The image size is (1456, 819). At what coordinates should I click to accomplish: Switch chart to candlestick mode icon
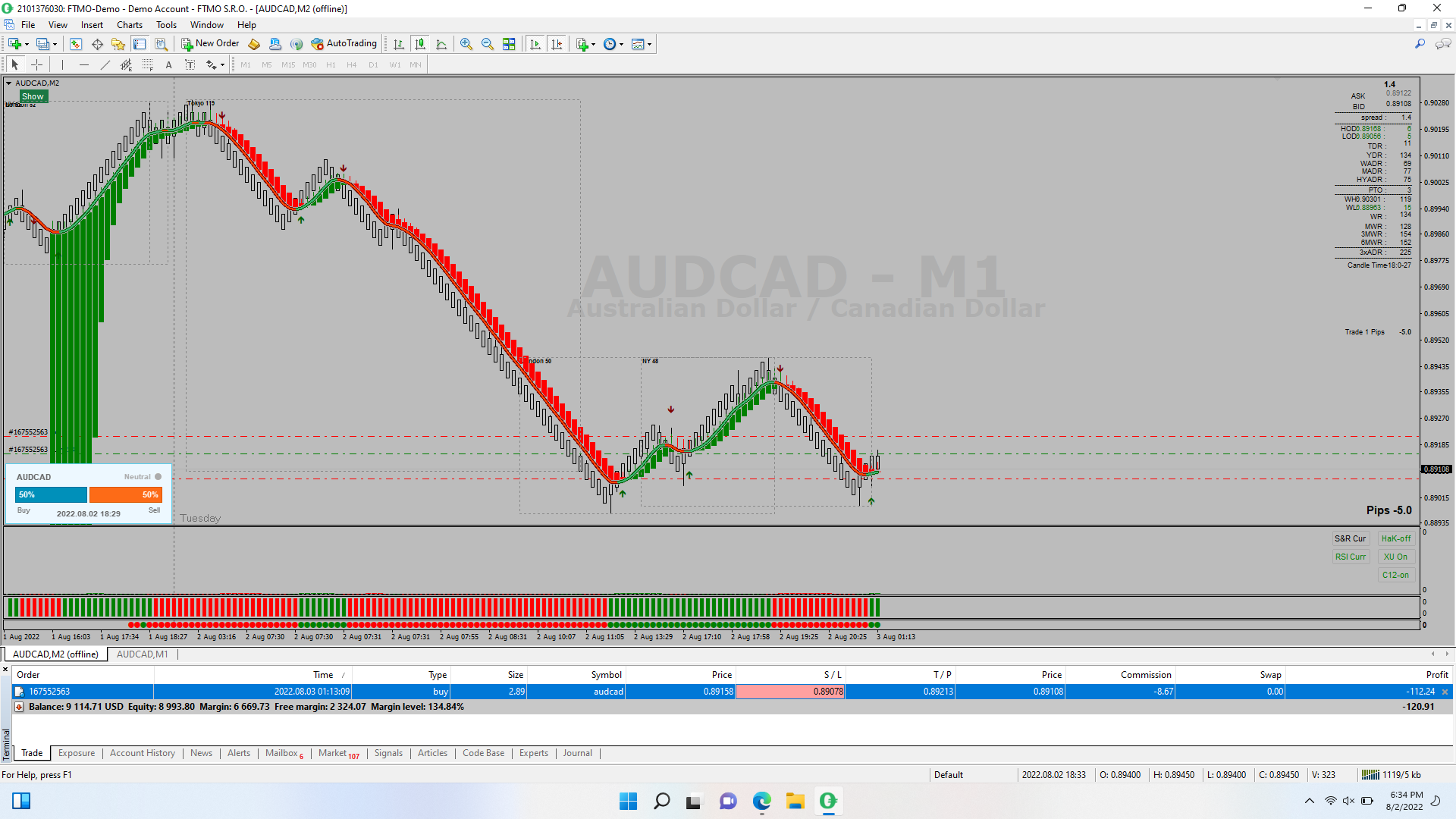[420, 44]
